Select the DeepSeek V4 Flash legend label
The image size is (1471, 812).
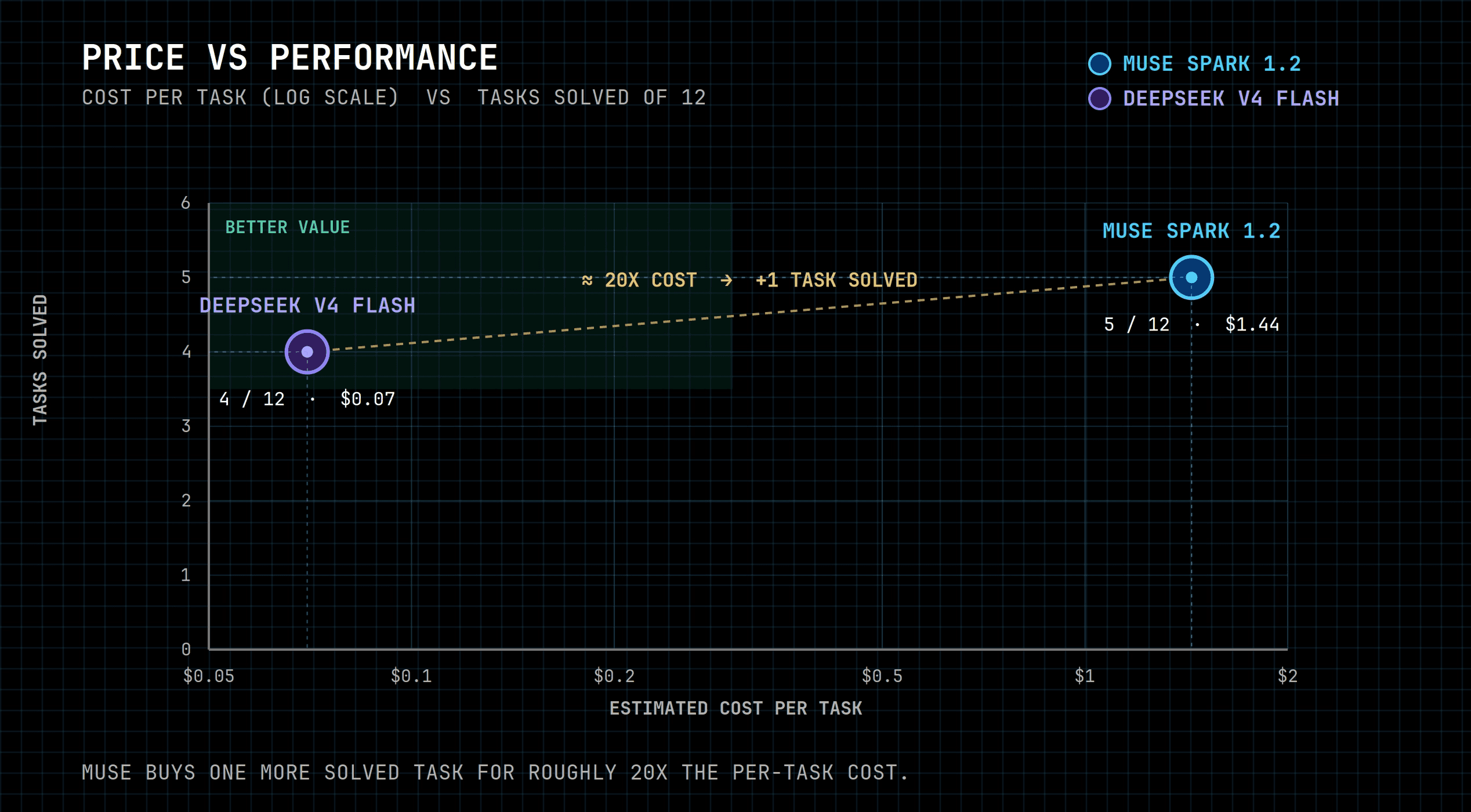[x=1231, y=99]
